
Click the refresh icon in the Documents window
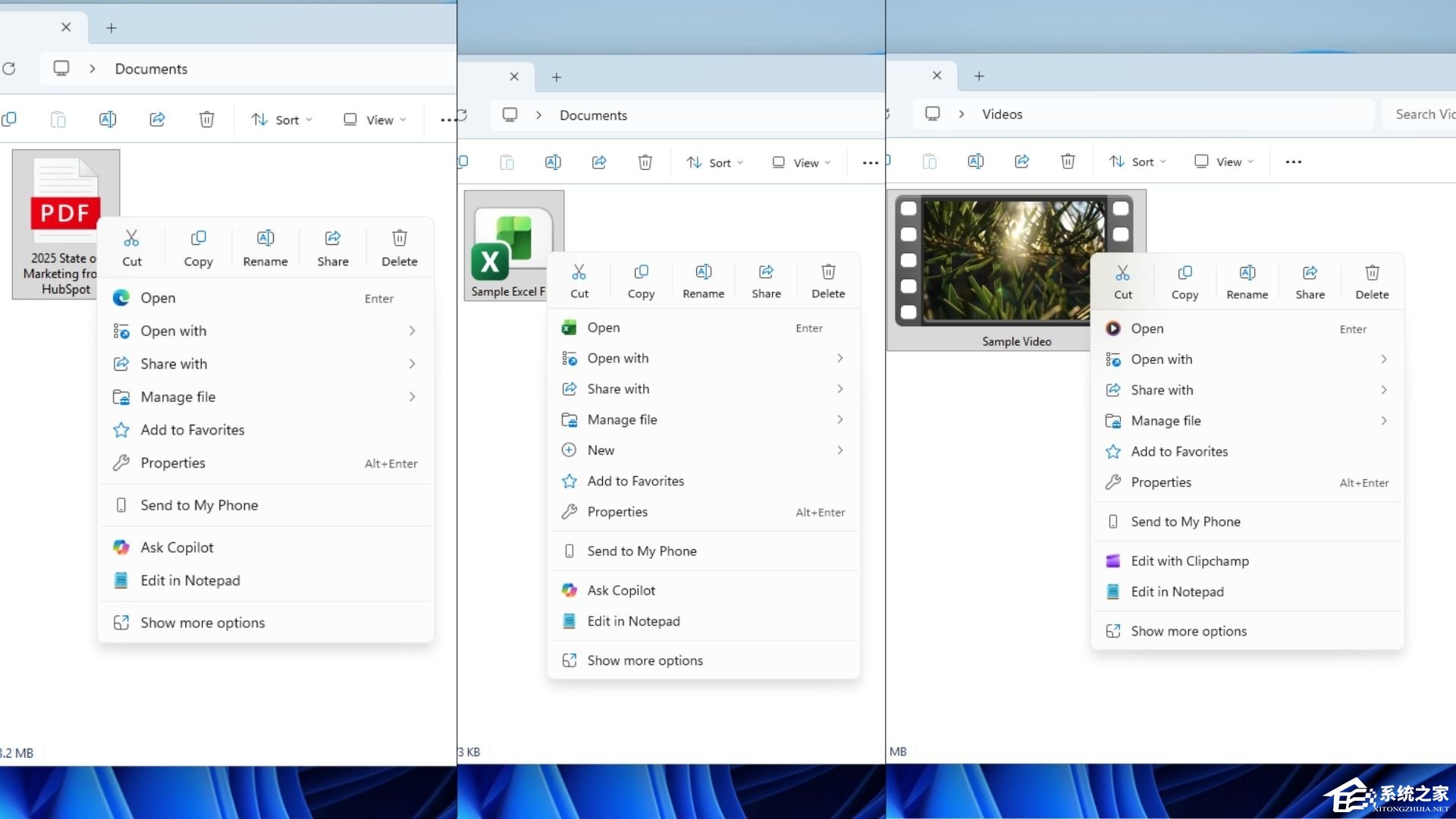(x=9, y=69)
